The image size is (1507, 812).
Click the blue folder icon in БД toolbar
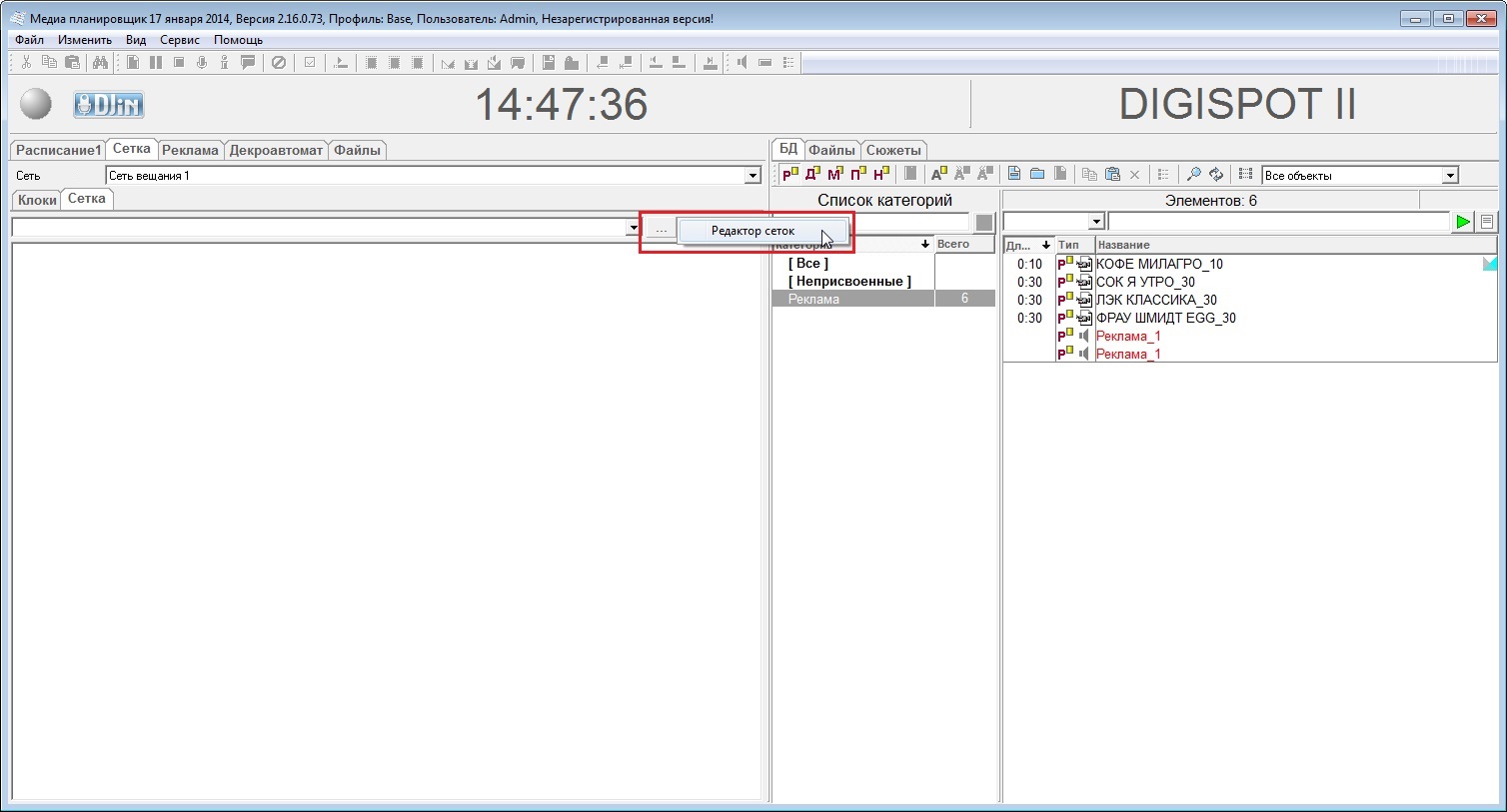[x=1037, y=174]
